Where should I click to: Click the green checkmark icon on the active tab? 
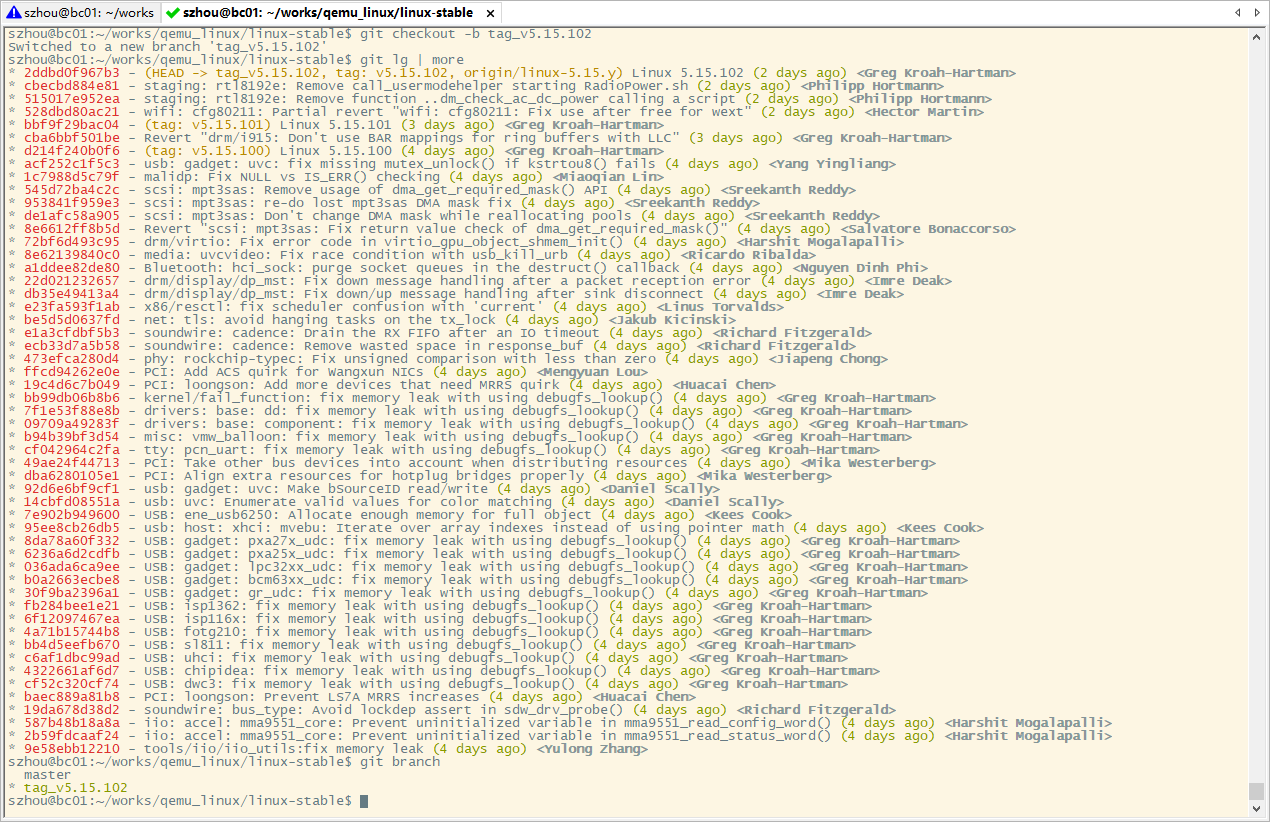[174, 13]
